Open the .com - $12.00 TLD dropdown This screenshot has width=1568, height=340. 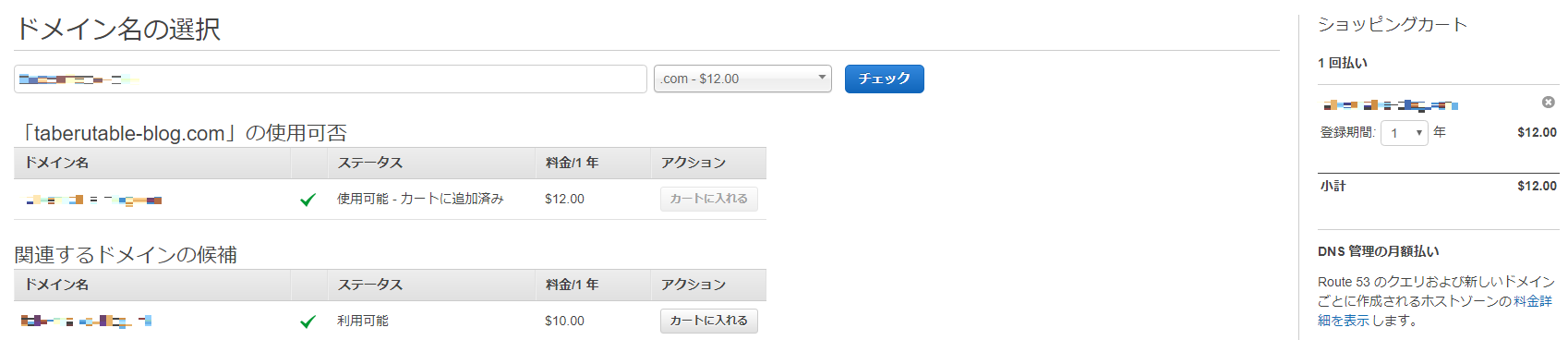(742, 79)
